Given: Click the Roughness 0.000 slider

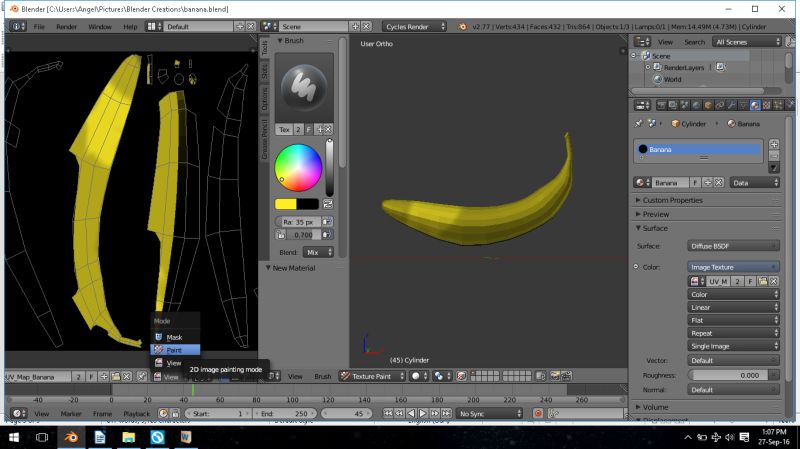Looking at the screenshot, I should click(x=728, y=375).
